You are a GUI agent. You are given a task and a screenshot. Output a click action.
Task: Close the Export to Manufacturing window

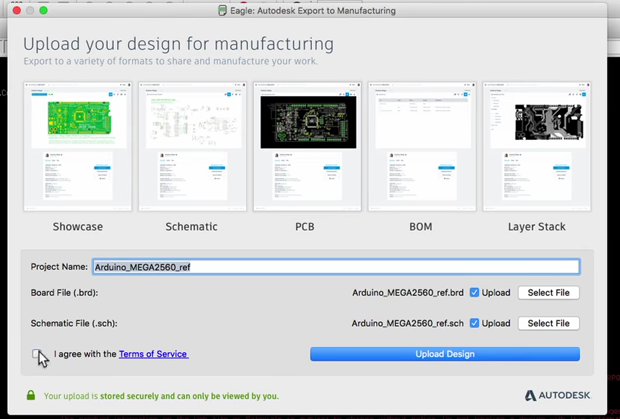click(x=17, y=11)
